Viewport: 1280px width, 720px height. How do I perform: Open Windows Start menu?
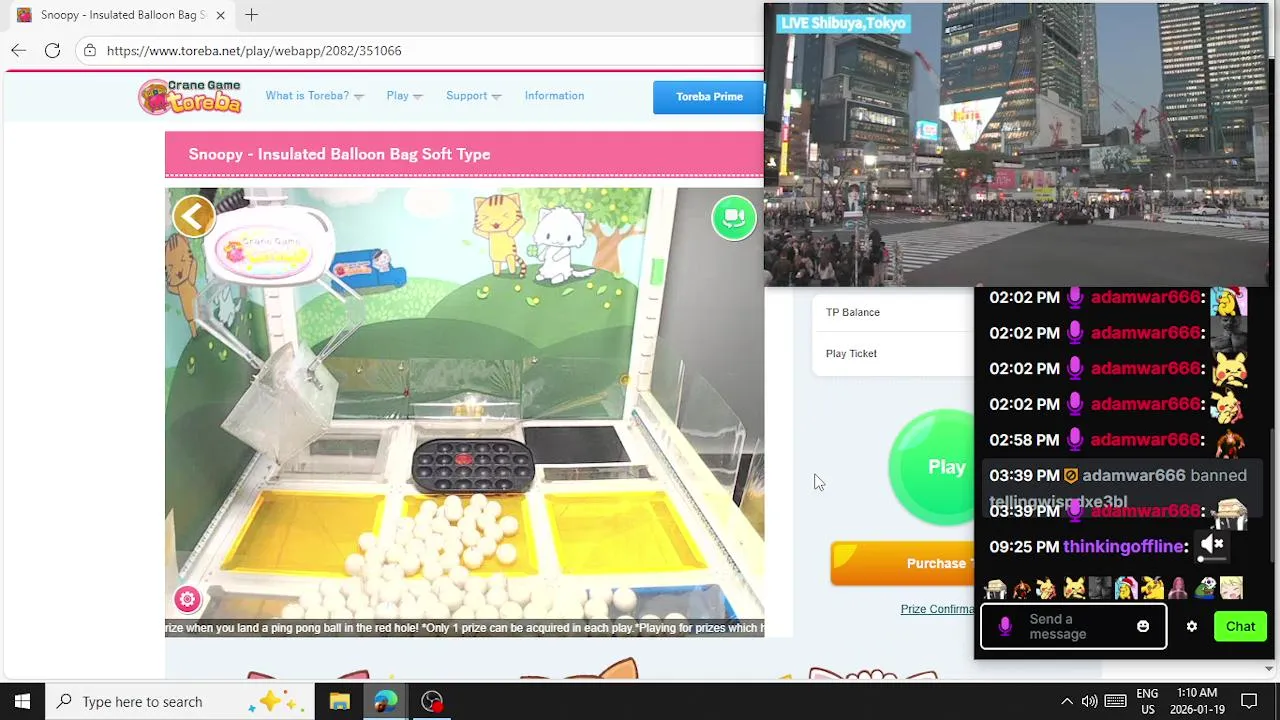coord(22,701)
